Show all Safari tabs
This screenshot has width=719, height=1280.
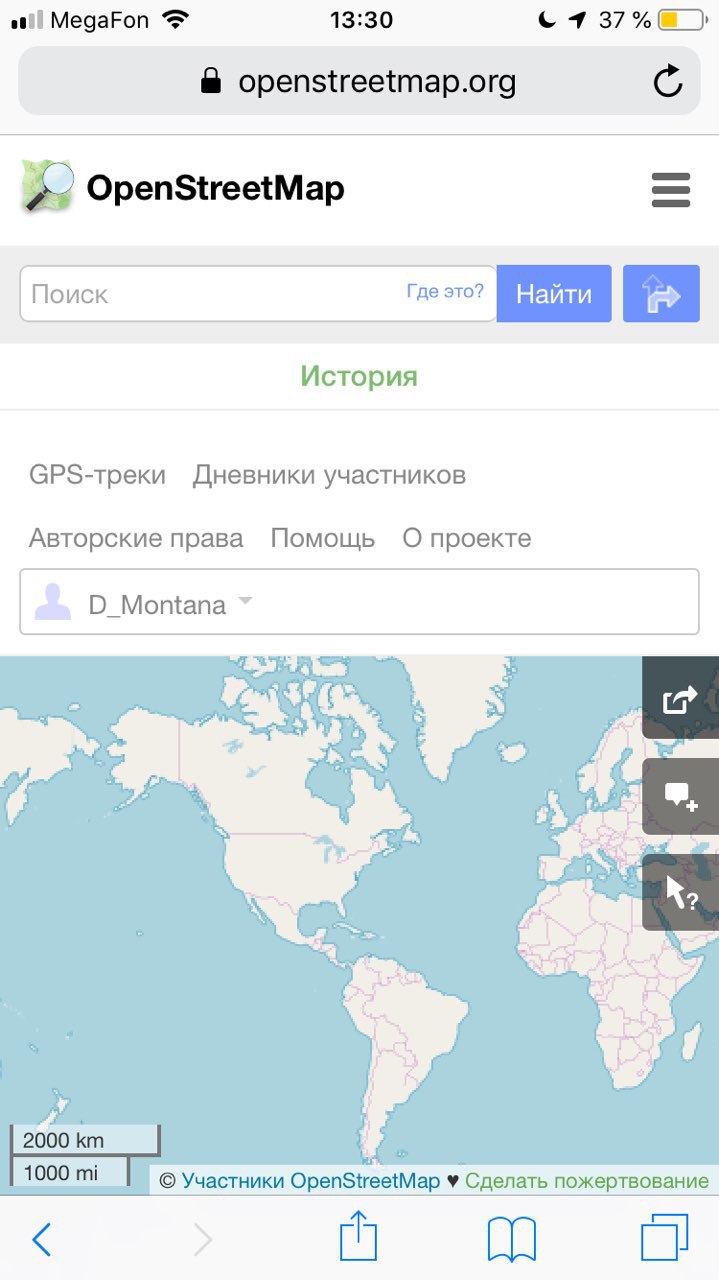(x=665, y=1238)
